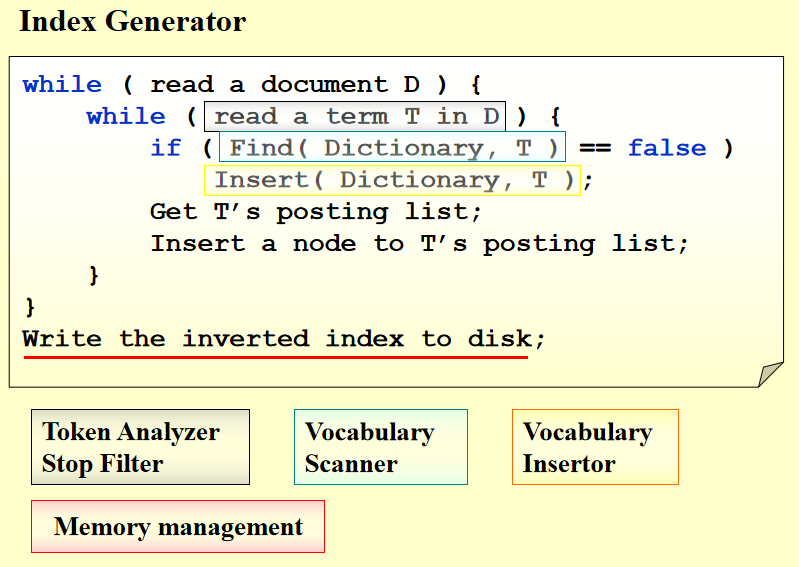This screenshot has height=567, width=799.
Task: Click the outermost closing brace
Action: click(30, 305)
